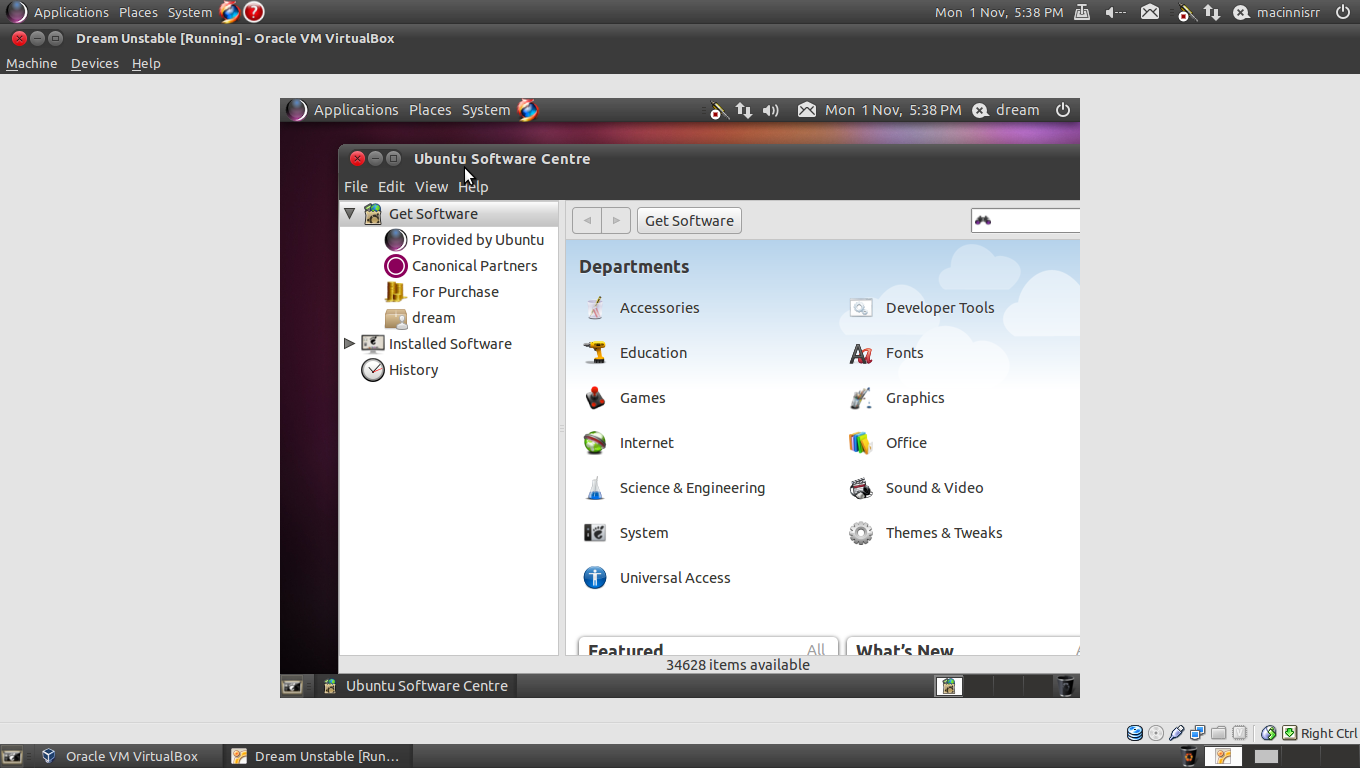Launch Firefox from the guest top panel

click(x=528, y=110)
